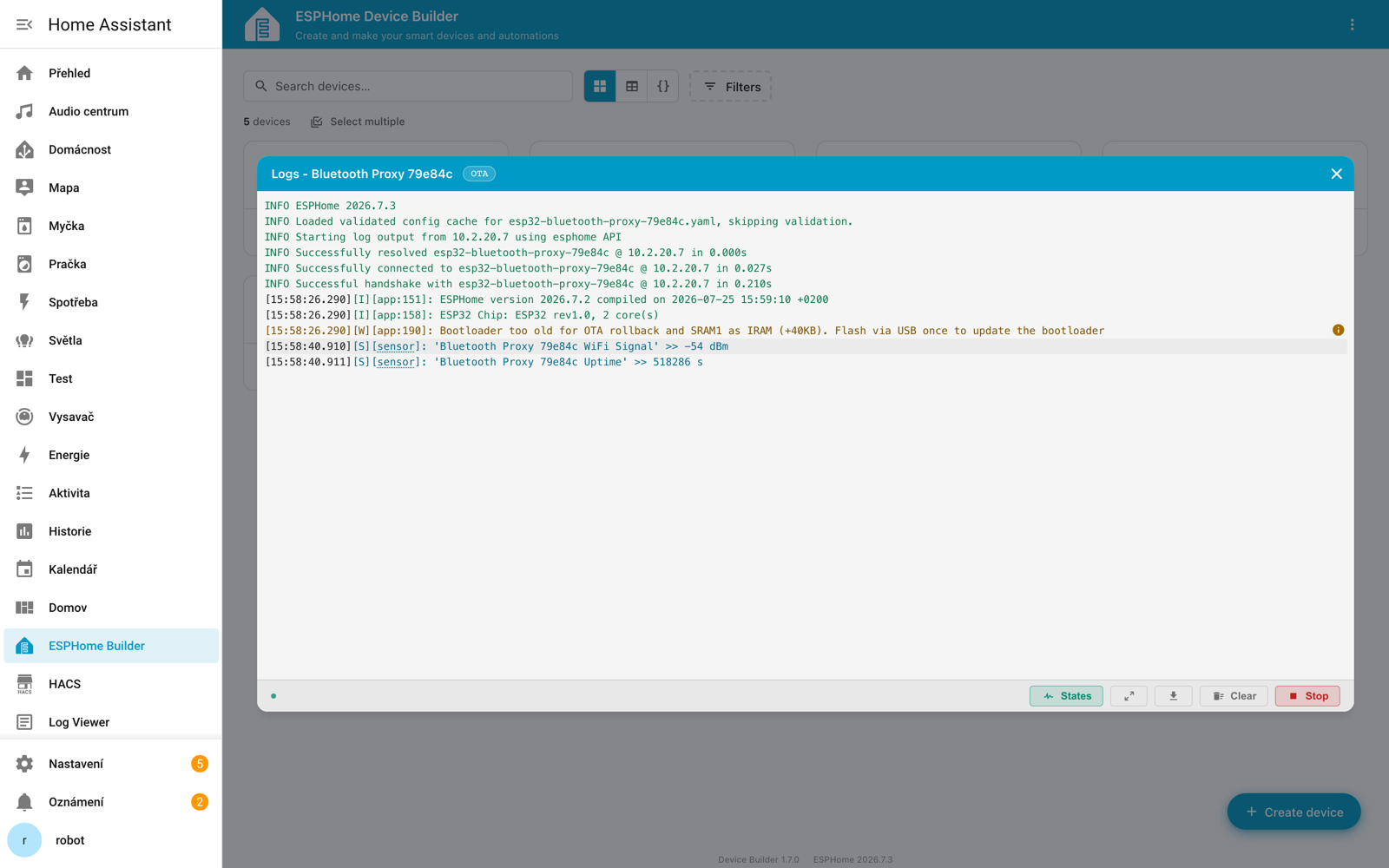This screenshot has height=868, width=1389.
Task: Open the Filters panel
Action: pos(731,87)
